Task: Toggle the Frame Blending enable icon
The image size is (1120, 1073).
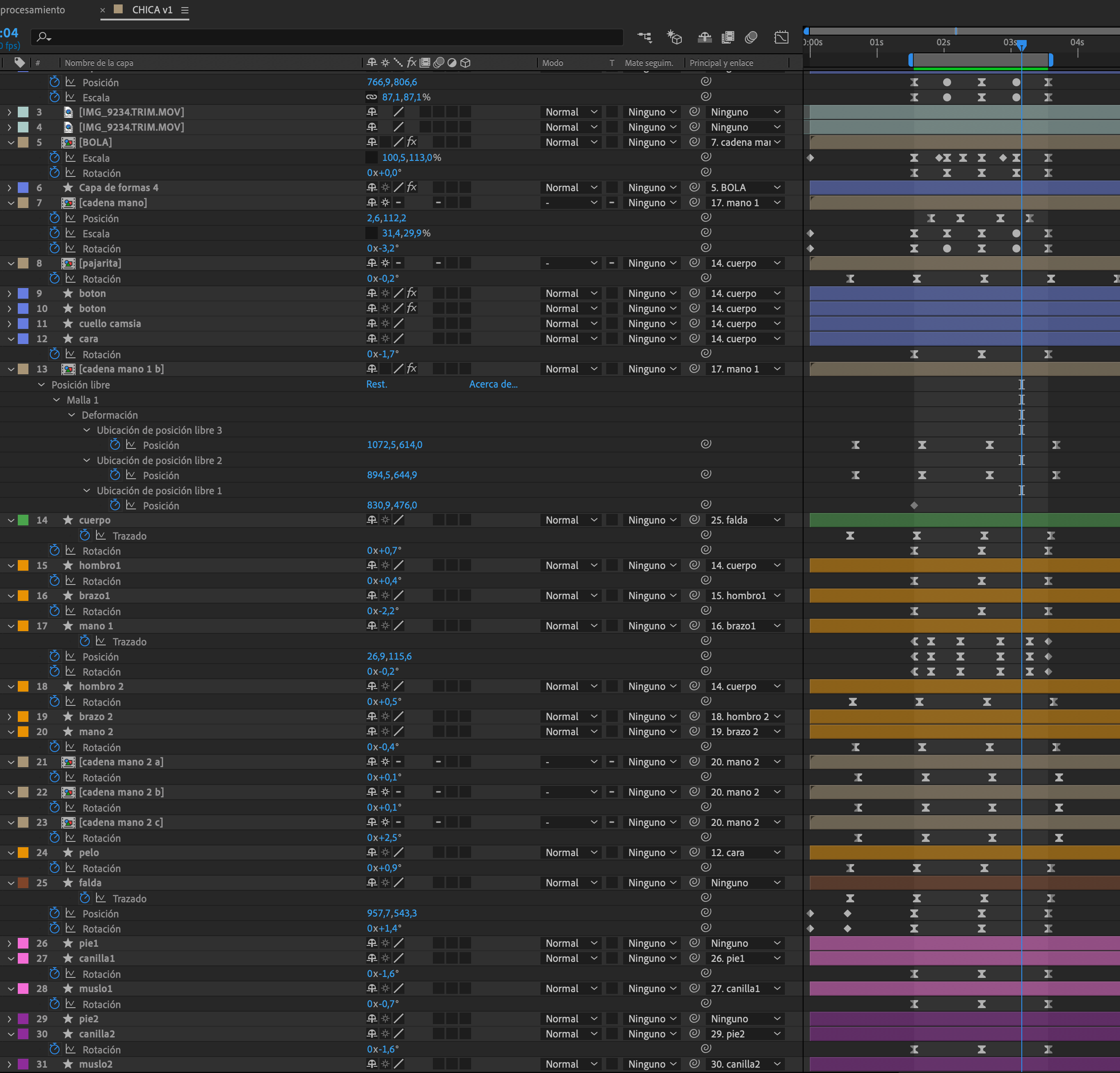Action: point(728,38)
